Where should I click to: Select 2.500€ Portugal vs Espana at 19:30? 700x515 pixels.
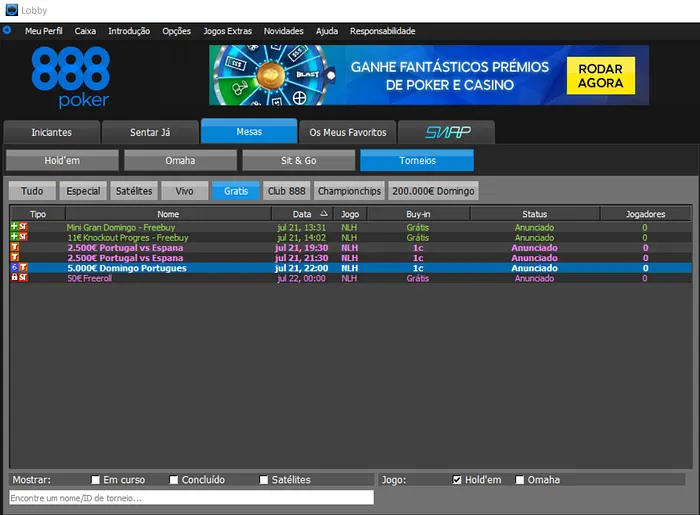351,248
